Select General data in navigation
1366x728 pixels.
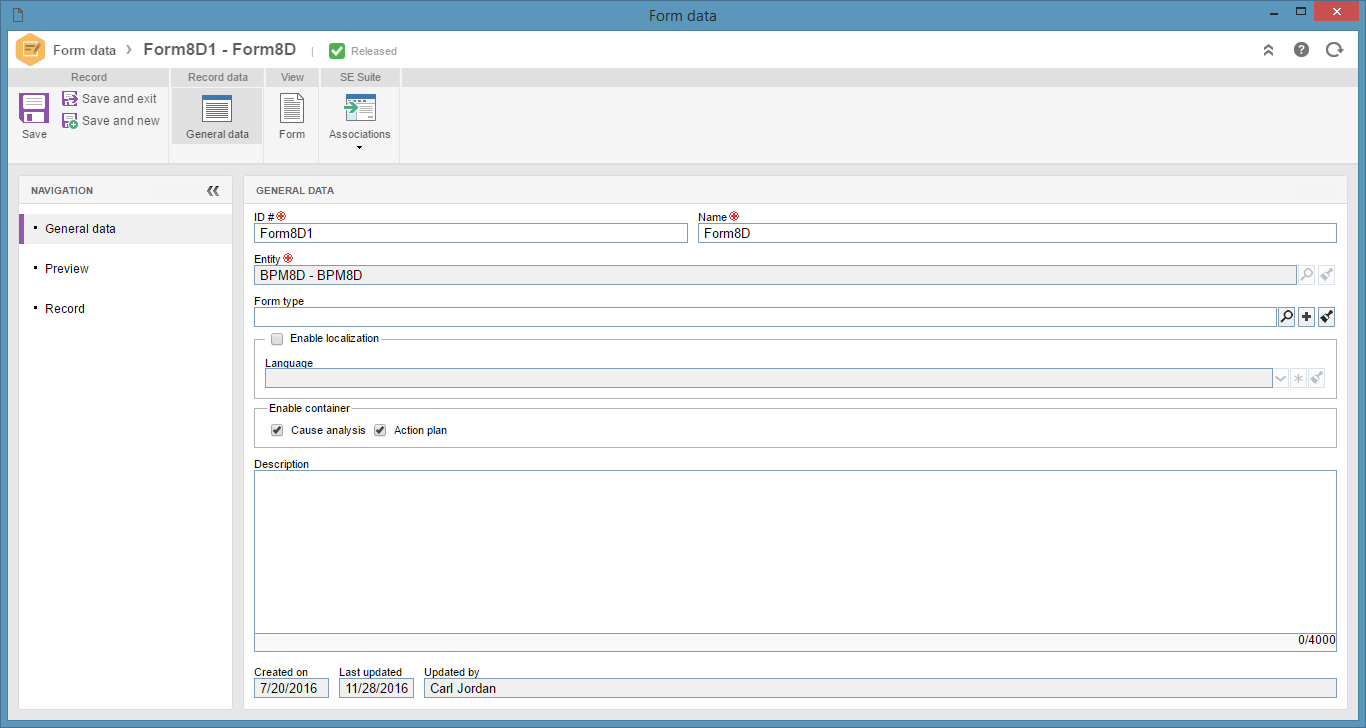click(126, 229)
